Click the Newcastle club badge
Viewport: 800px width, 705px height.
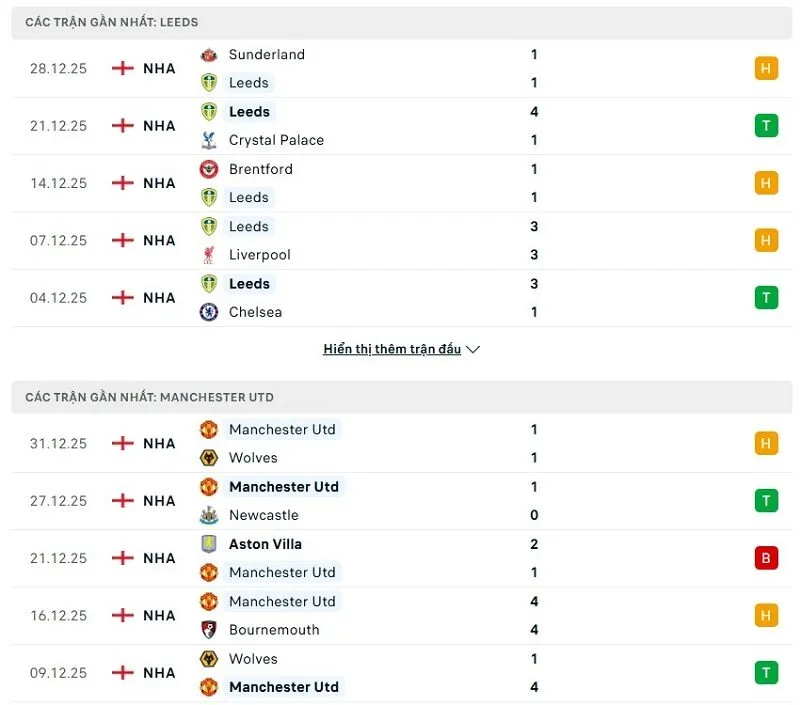(208, 515)
